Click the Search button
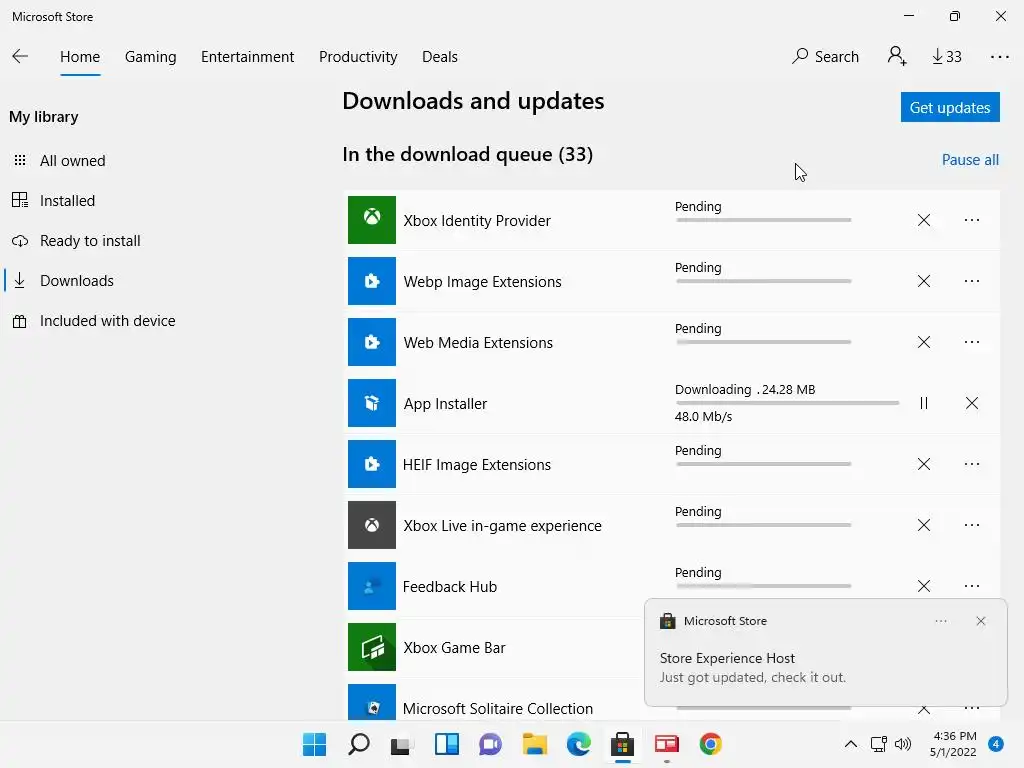 tap(825, 57)
